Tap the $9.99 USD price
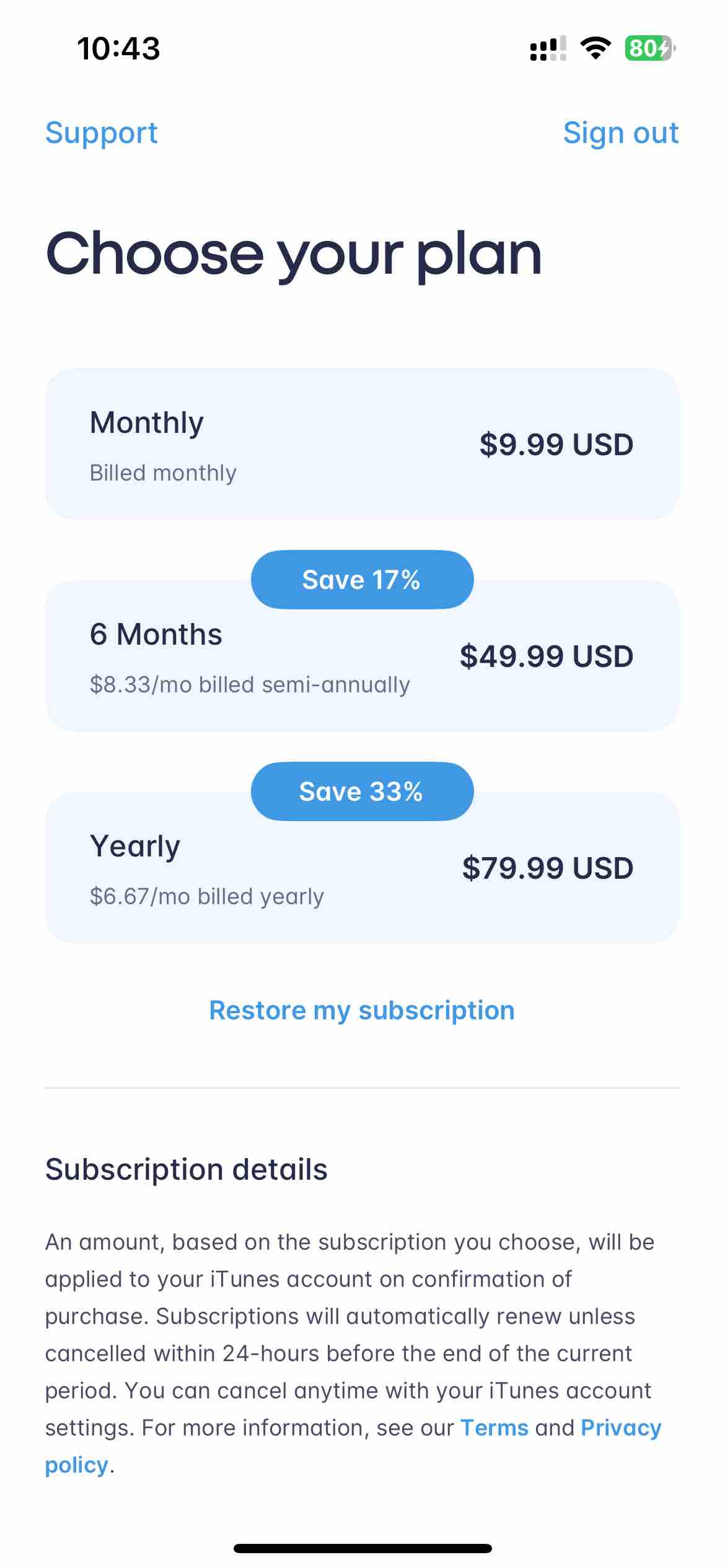The height and width of the screenshot is (1568, 725). pyautogui.click(x=556, y=445)
